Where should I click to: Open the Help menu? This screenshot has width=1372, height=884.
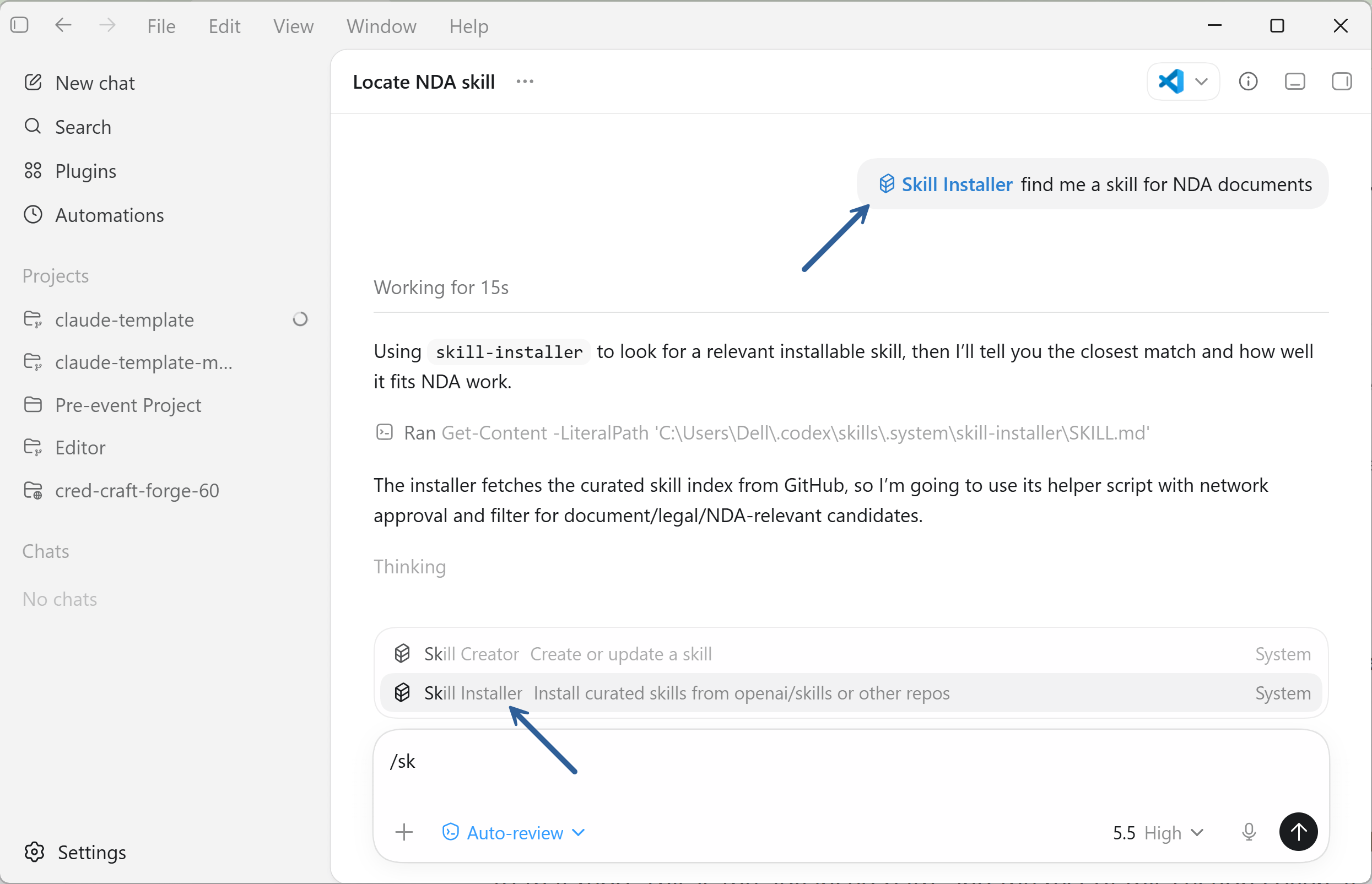pos(468,26)
